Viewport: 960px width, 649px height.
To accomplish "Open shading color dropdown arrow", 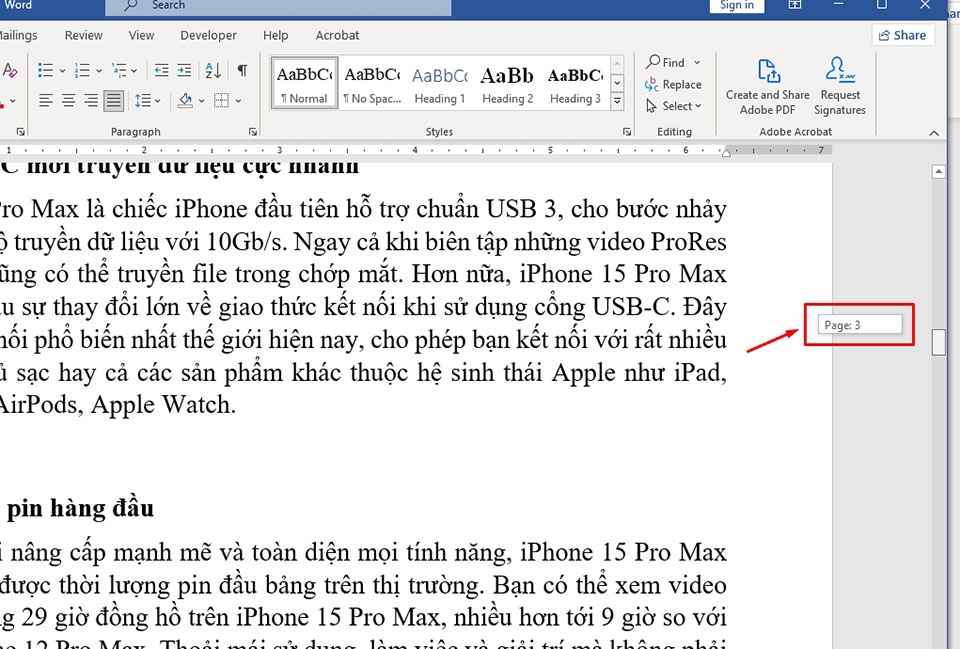I will pyautogui.click(x=201, y=101).
